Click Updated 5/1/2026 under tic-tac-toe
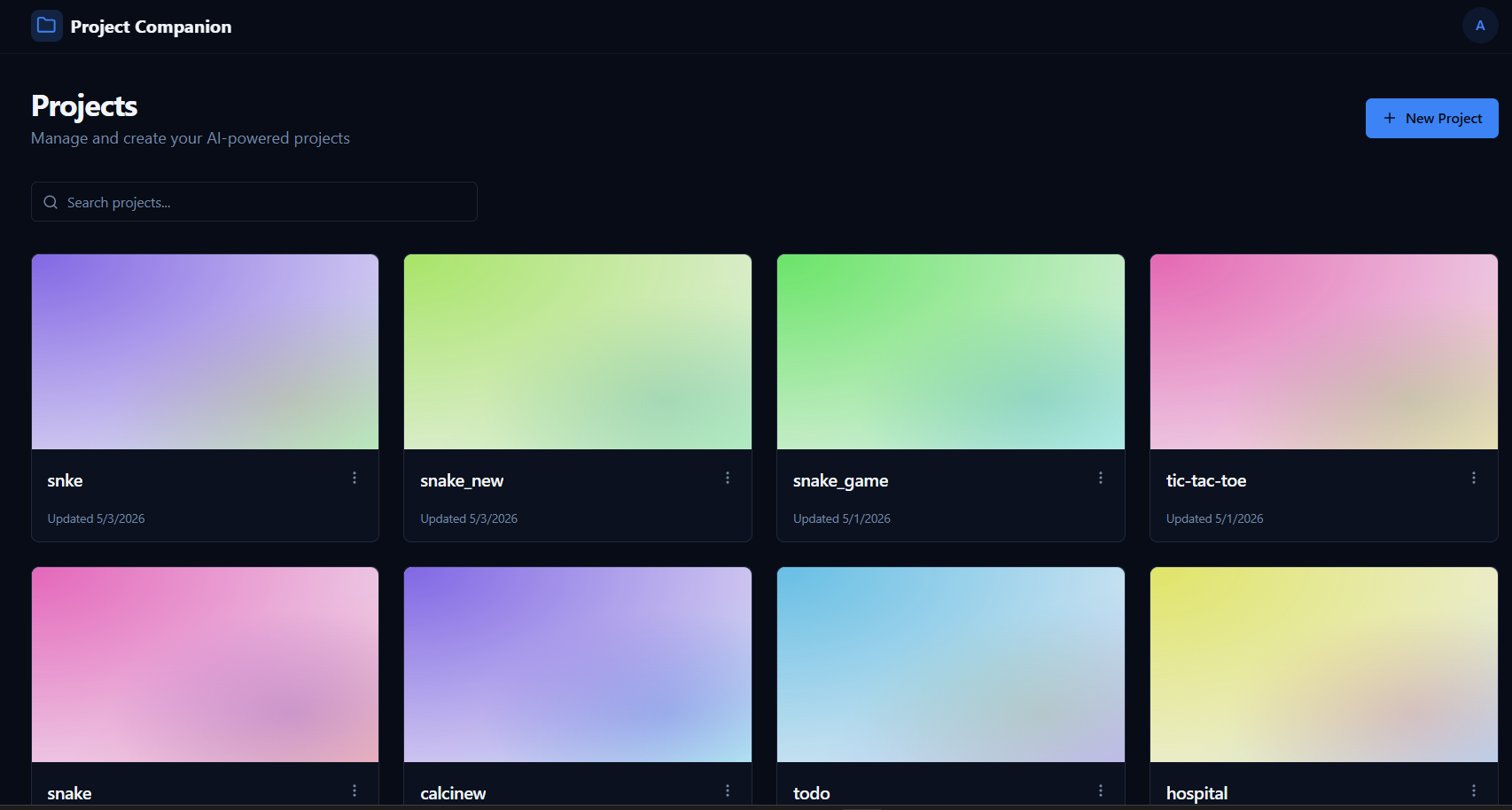 [x=1215, y=518]
